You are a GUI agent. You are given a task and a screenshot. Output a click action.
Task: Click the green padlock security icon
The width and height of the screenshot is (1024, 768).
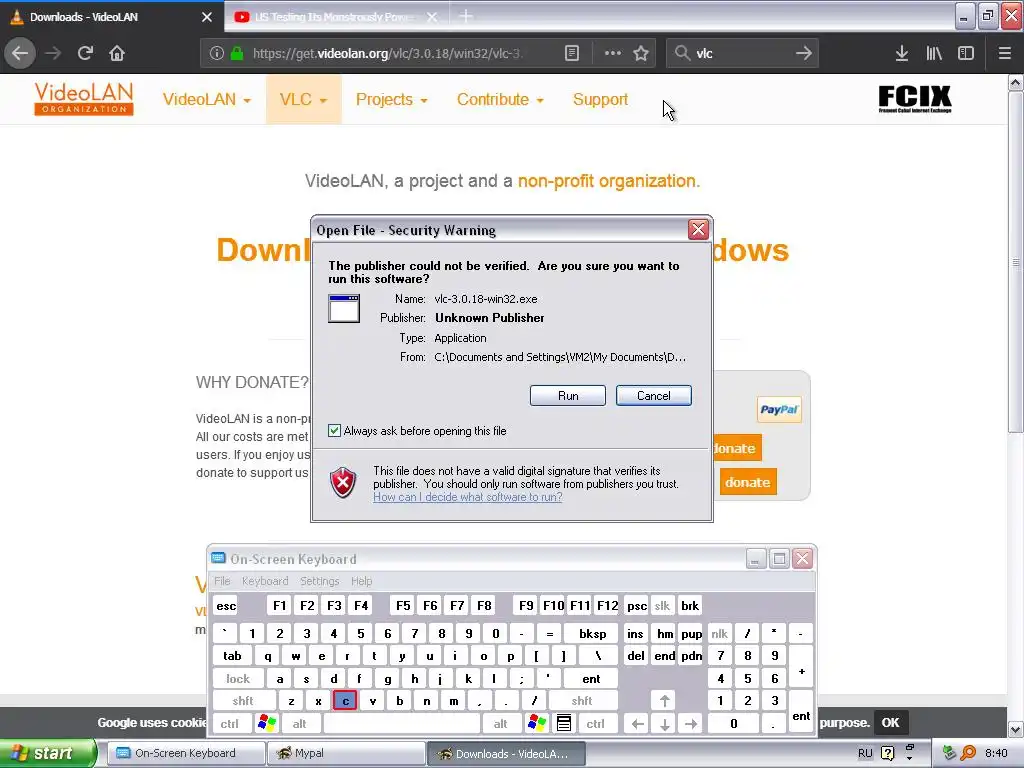pyautogui.click(x=237, y=53)
